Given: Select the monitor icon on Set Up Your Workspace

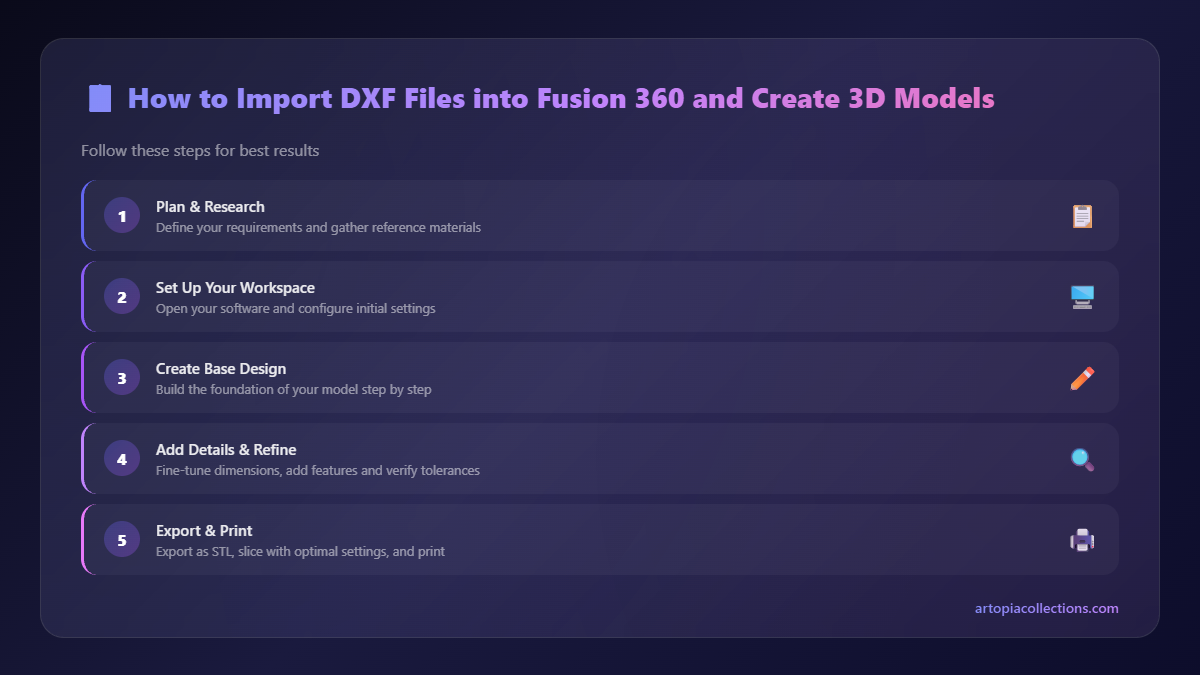Looking at the screenshot, I should (1082, 296).
